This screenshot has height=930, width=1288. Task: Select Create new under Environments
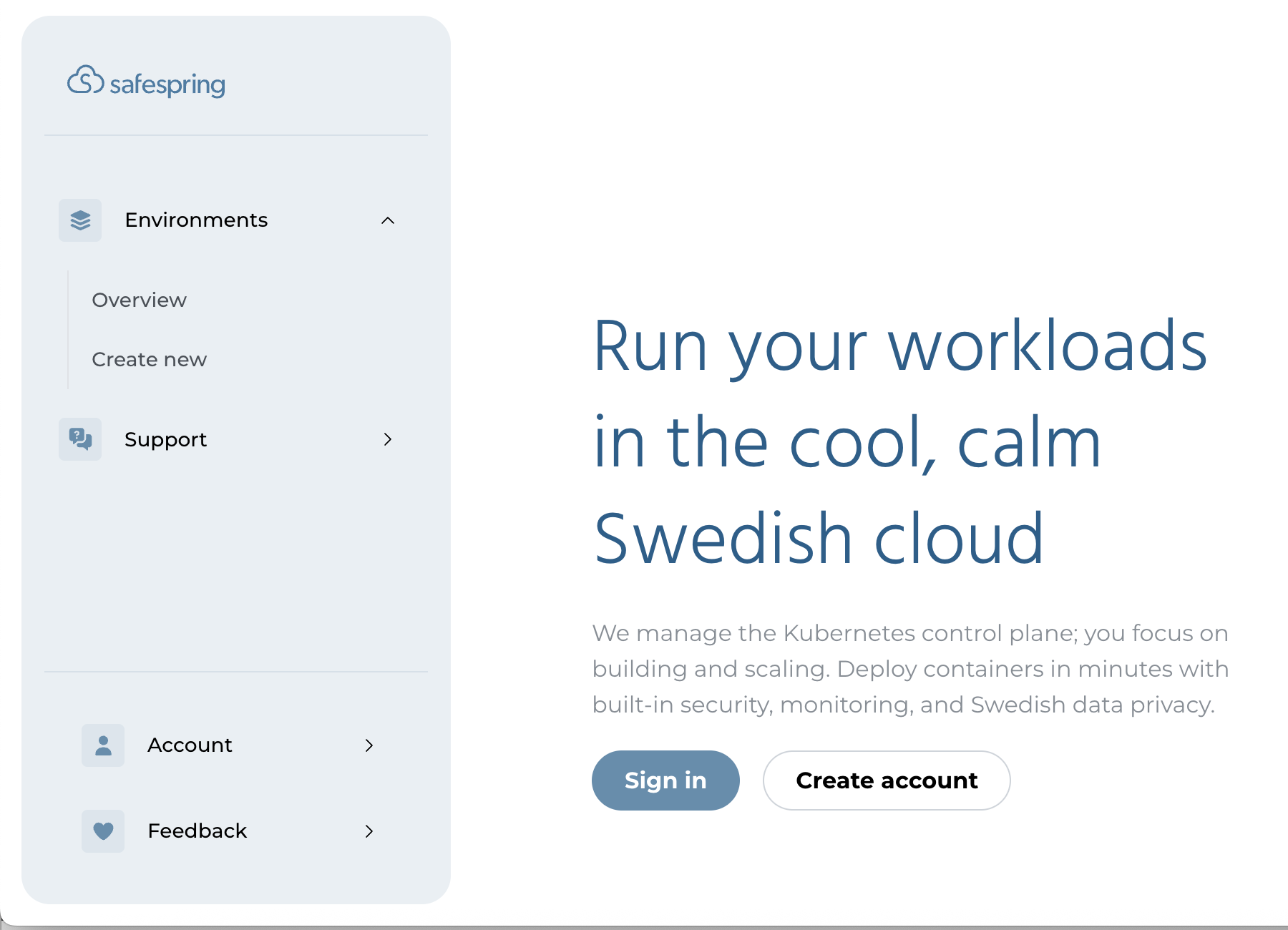click(150, 360)
